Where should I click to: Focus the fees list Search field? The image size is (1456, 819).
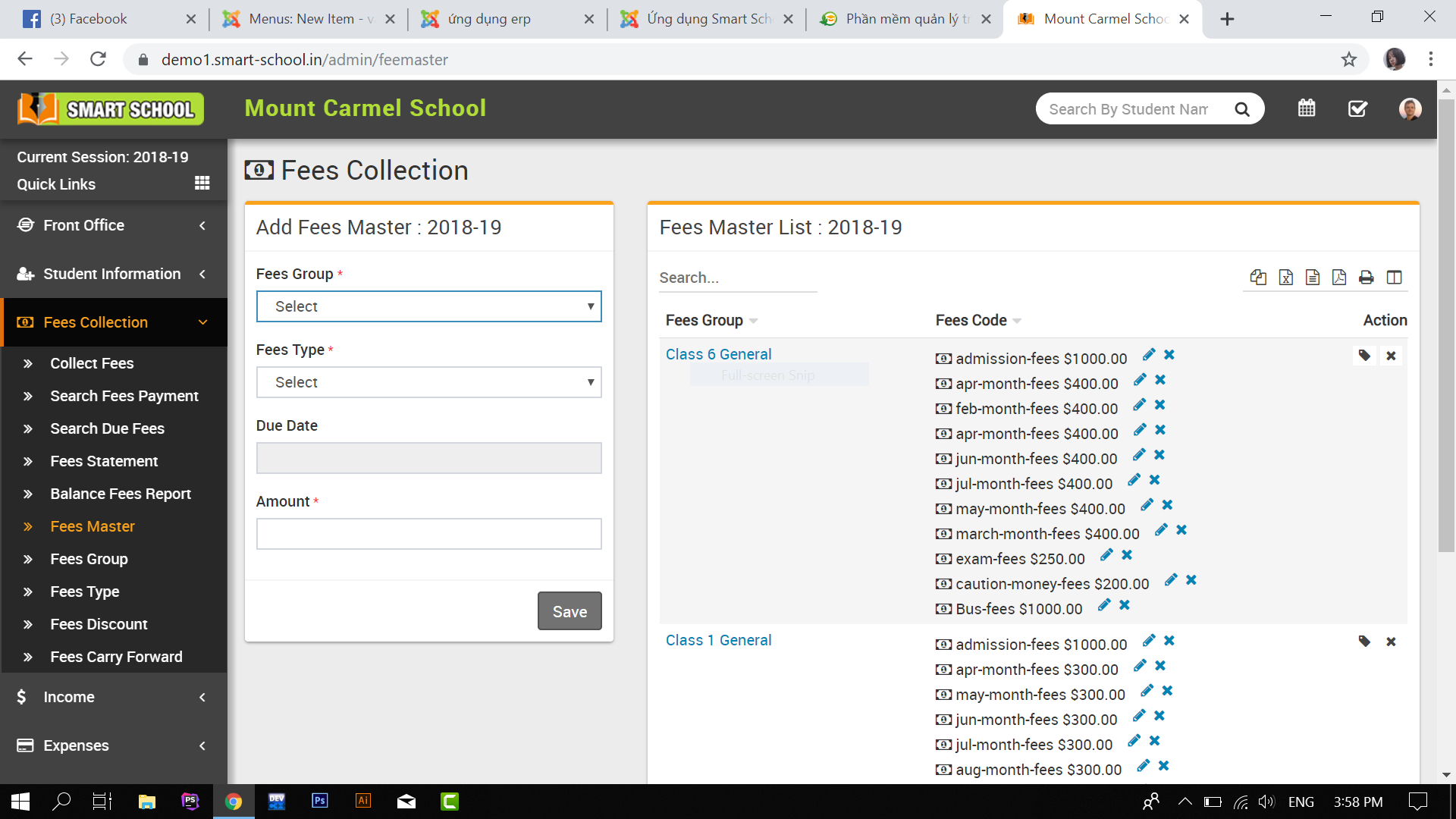pos(738,278)
